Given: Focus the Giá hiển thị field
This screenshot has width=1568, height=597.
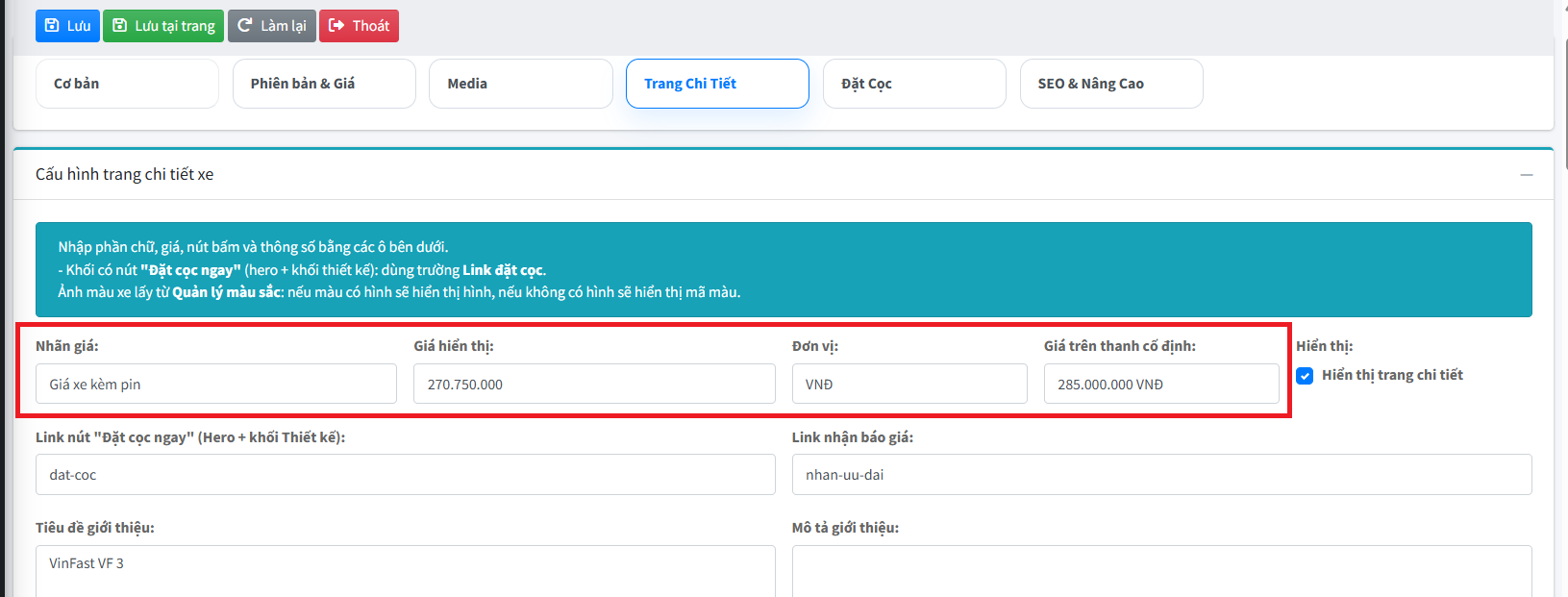Looking at the screenshot, I should (x=594, y=384).
